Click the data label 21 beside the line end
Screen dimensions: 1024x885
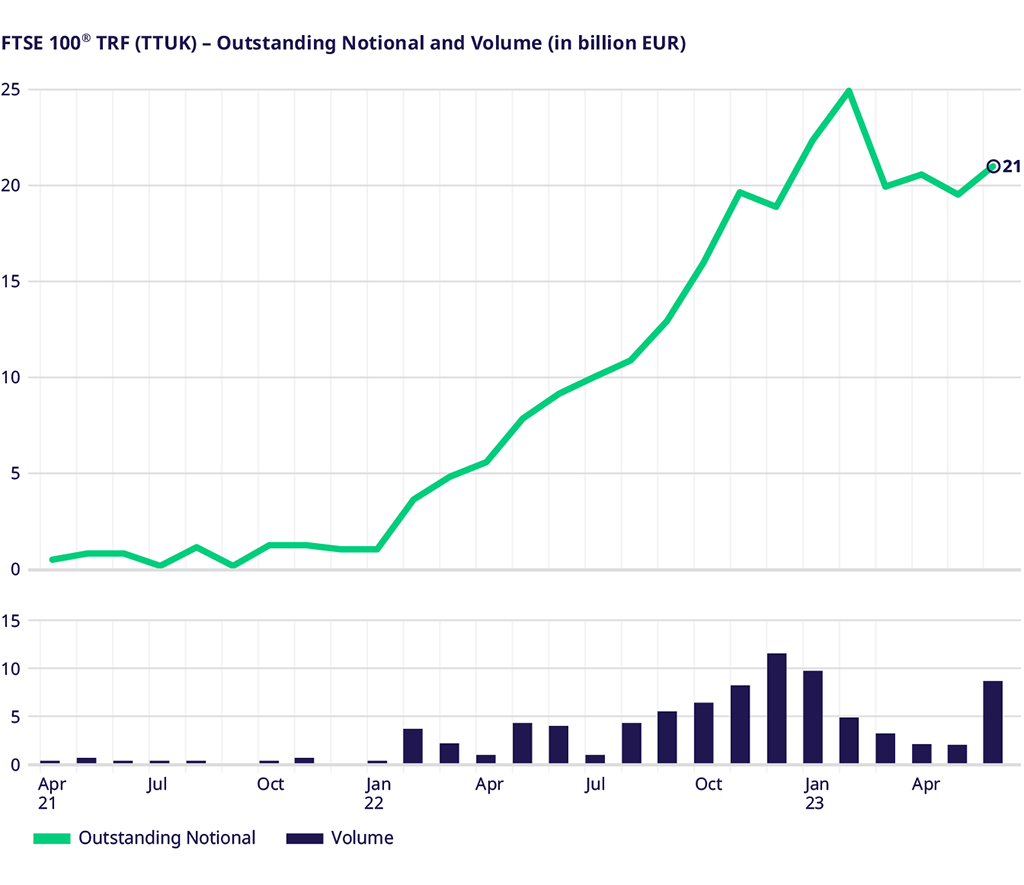(x=1011, y=166)
